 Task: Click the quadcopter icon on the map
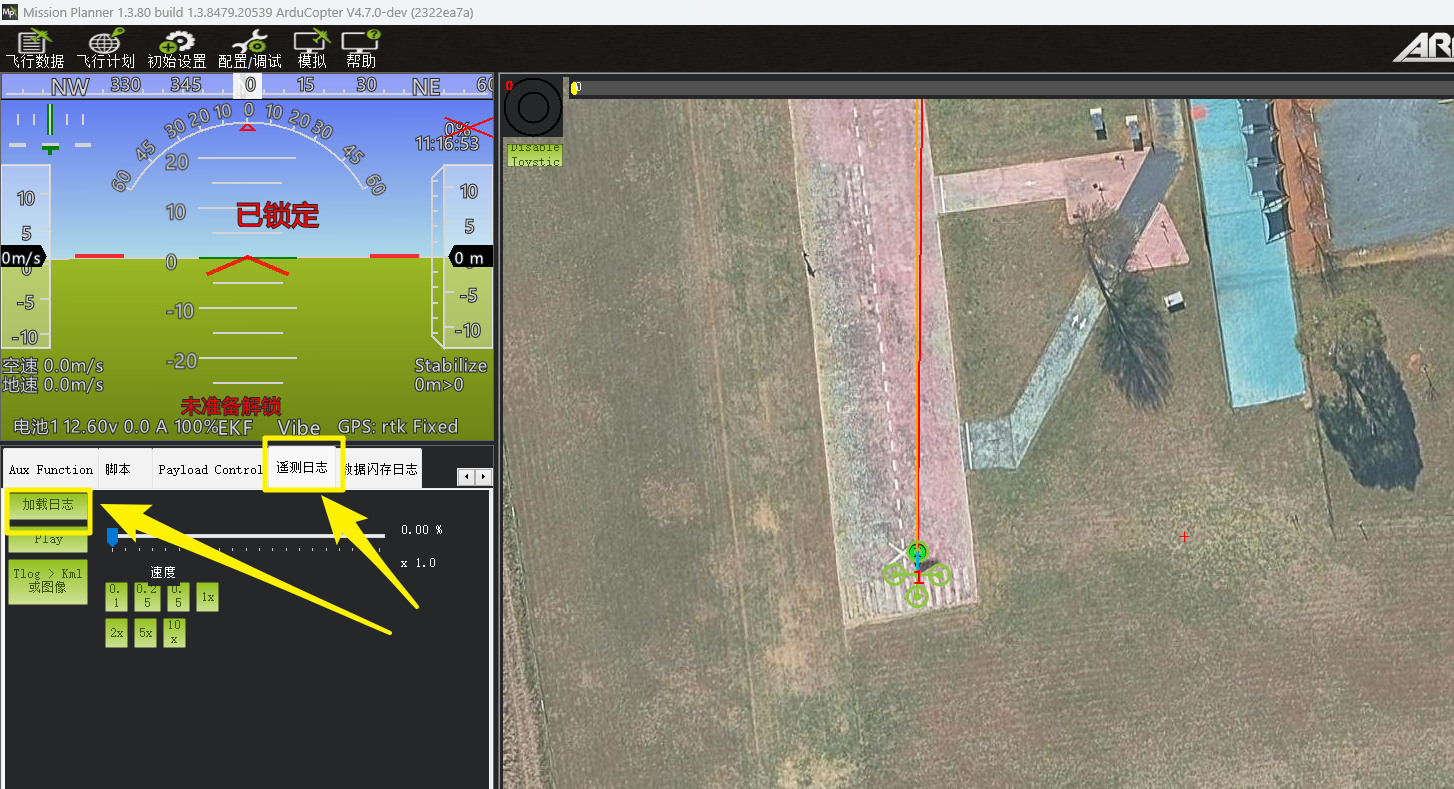917,574
